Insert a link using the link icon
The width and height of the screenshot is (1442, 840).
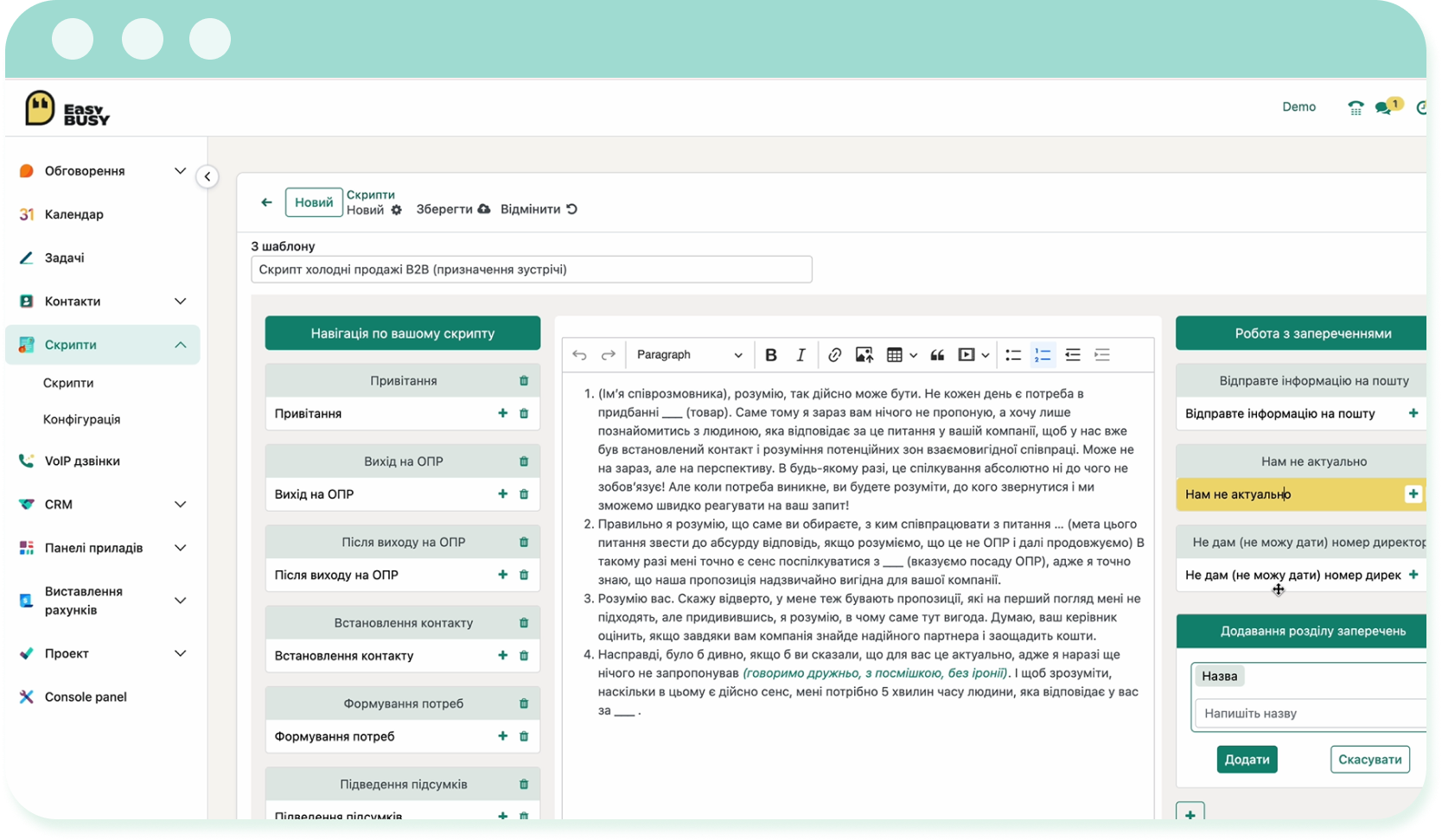click(834, 355)
